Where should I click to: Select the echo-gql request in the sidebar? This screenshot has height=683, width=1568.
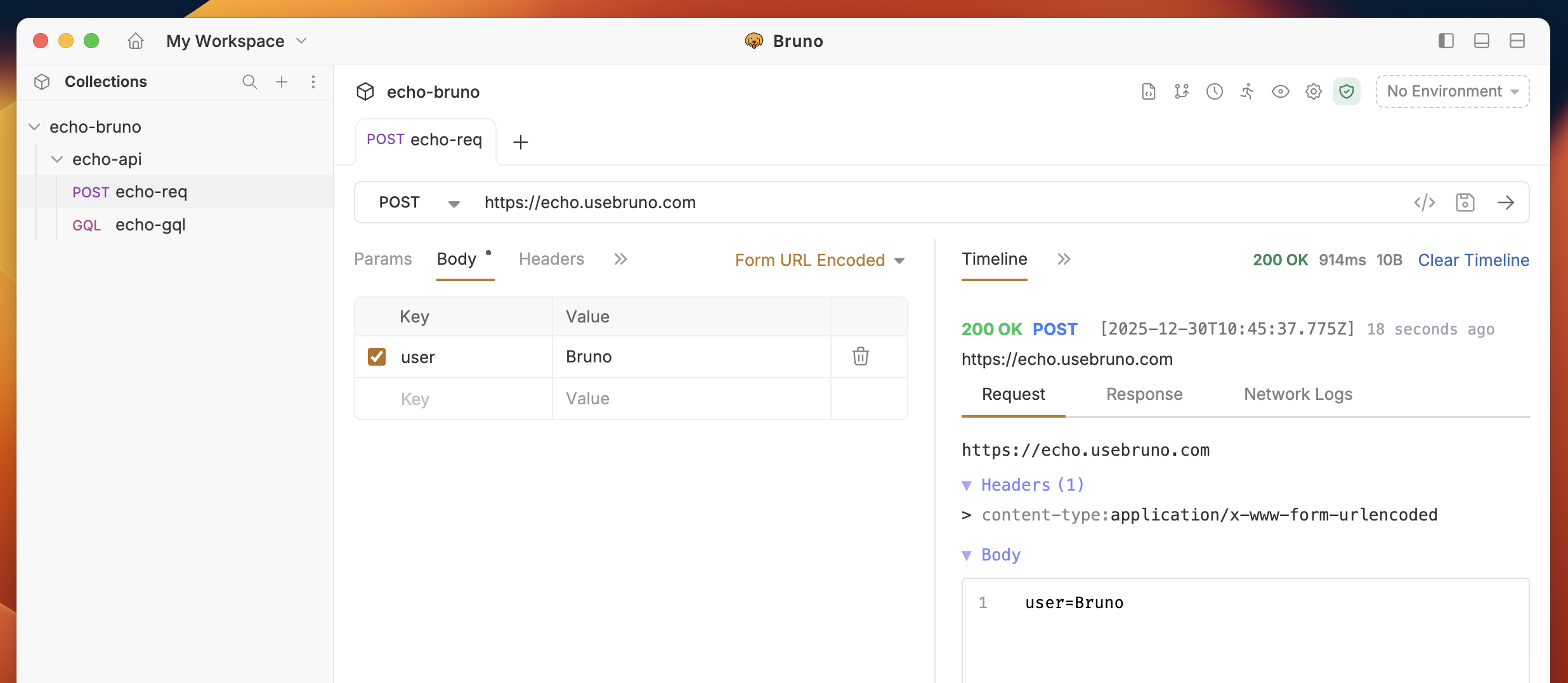tap(150, 224)
